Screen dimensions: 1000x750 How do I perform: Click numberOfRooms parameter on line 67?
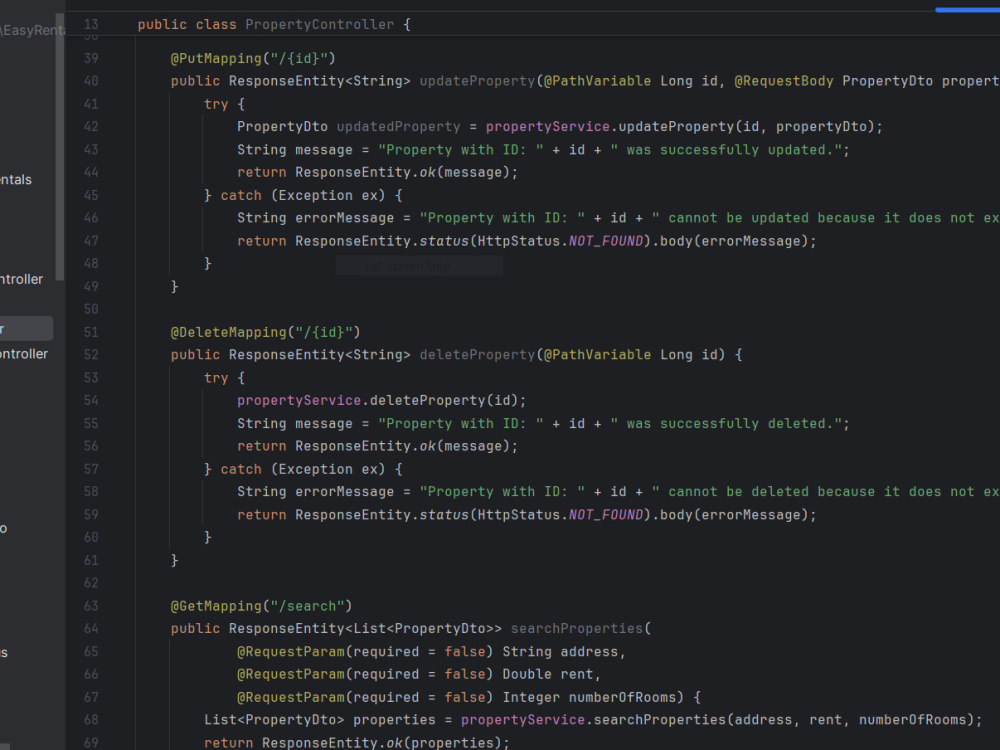[x=622, y=697]
